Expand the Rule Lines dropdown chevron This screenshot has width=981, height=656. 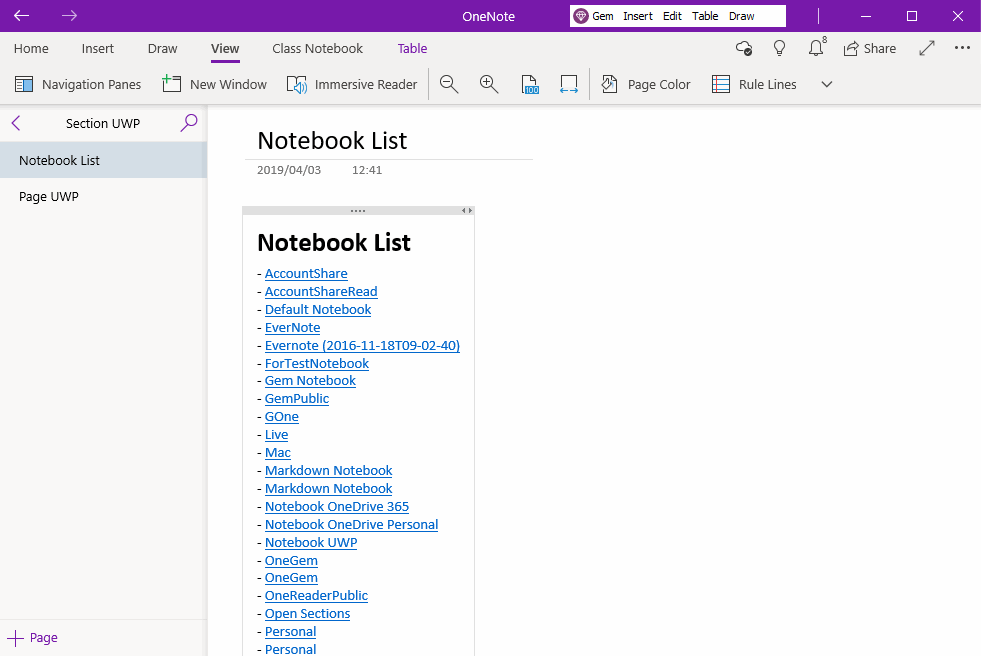pyautogui.click(x=826, y=84)
